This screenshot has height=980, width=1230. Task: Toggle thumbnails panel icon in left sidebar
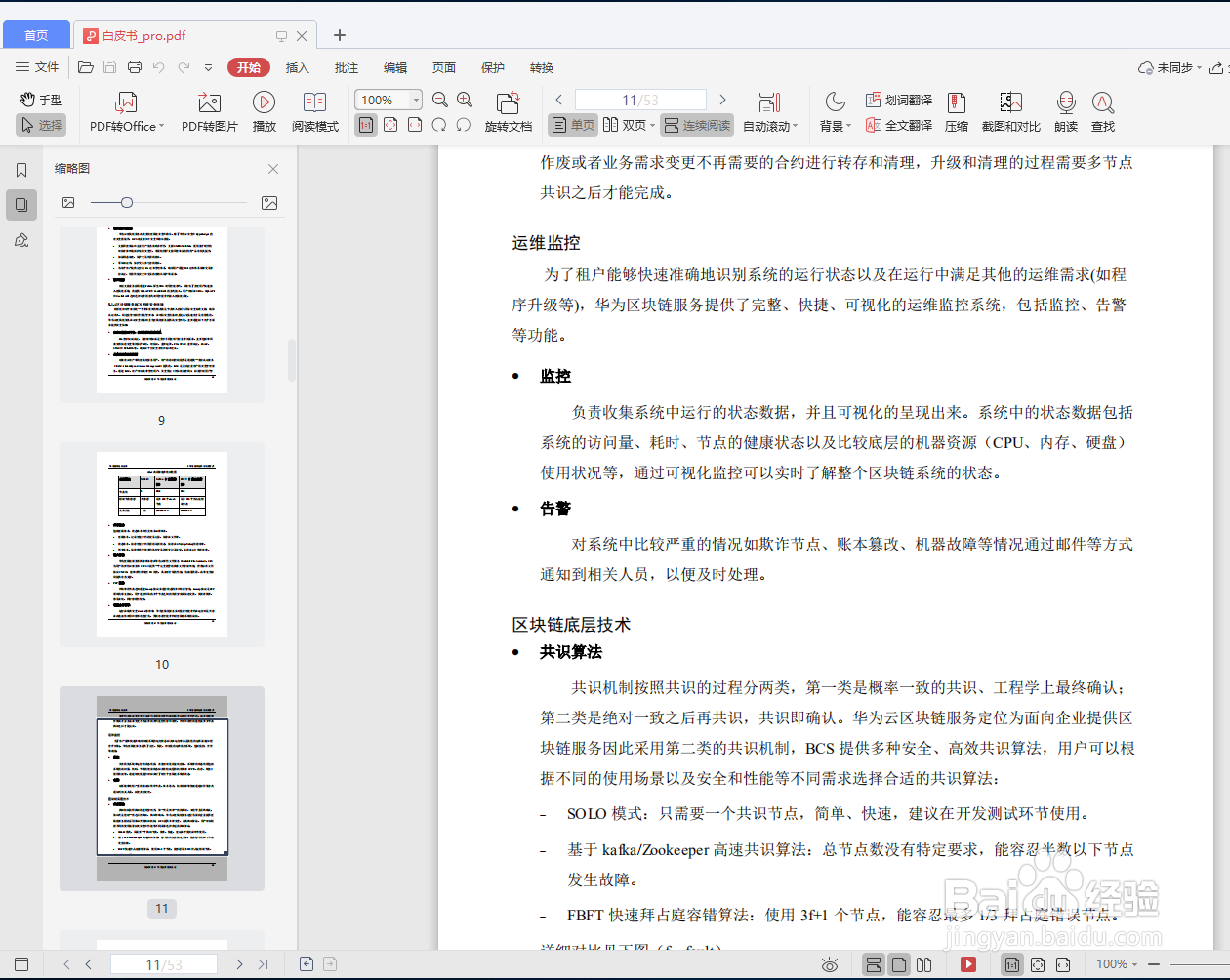(x=21, y=205)
